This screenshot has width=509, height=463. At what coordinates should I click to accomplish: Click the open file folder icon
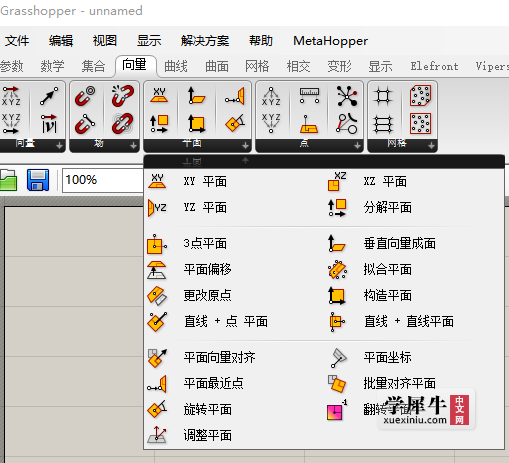(8, 180)
